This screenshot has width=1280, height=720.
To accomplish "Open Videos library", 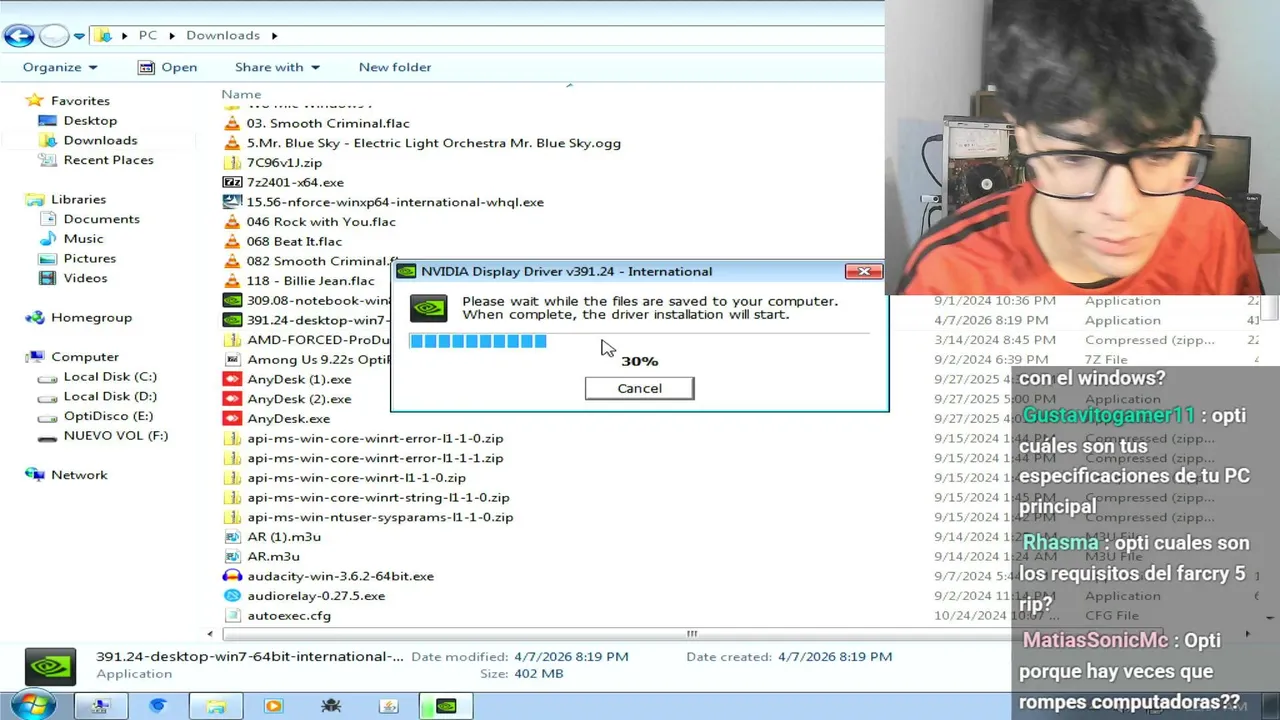I will [x=85, y=278].
